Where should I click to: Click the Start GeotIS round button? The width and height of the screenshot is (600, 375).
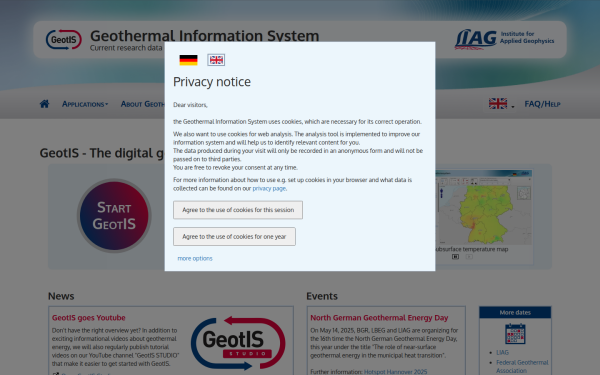tap(114, 216)
